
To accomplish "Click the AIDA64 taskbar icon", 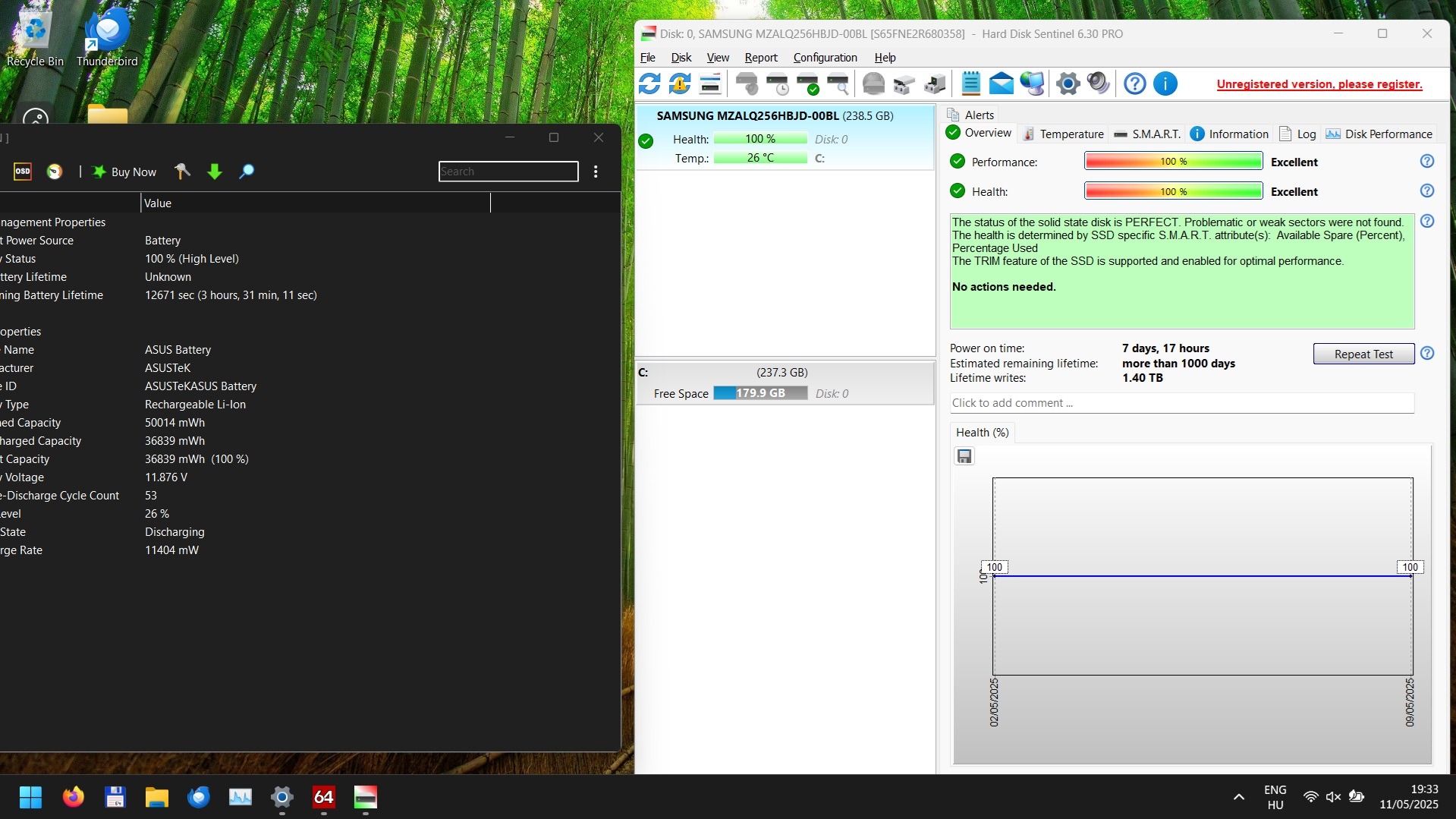I will pyautogui.click(x=324, y=797).
